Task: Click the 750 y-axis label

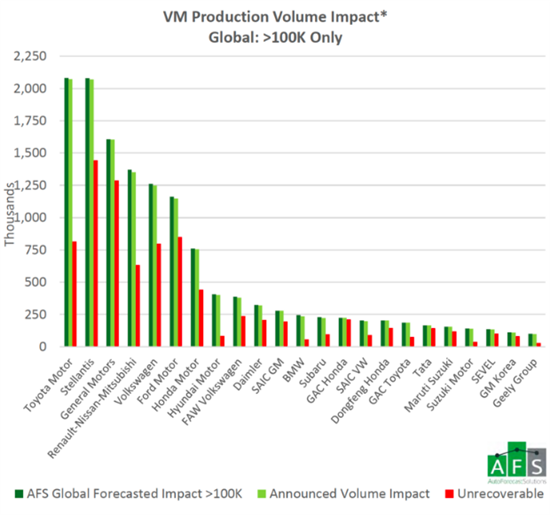Action: pyautogui.click(x=35, y=250)
